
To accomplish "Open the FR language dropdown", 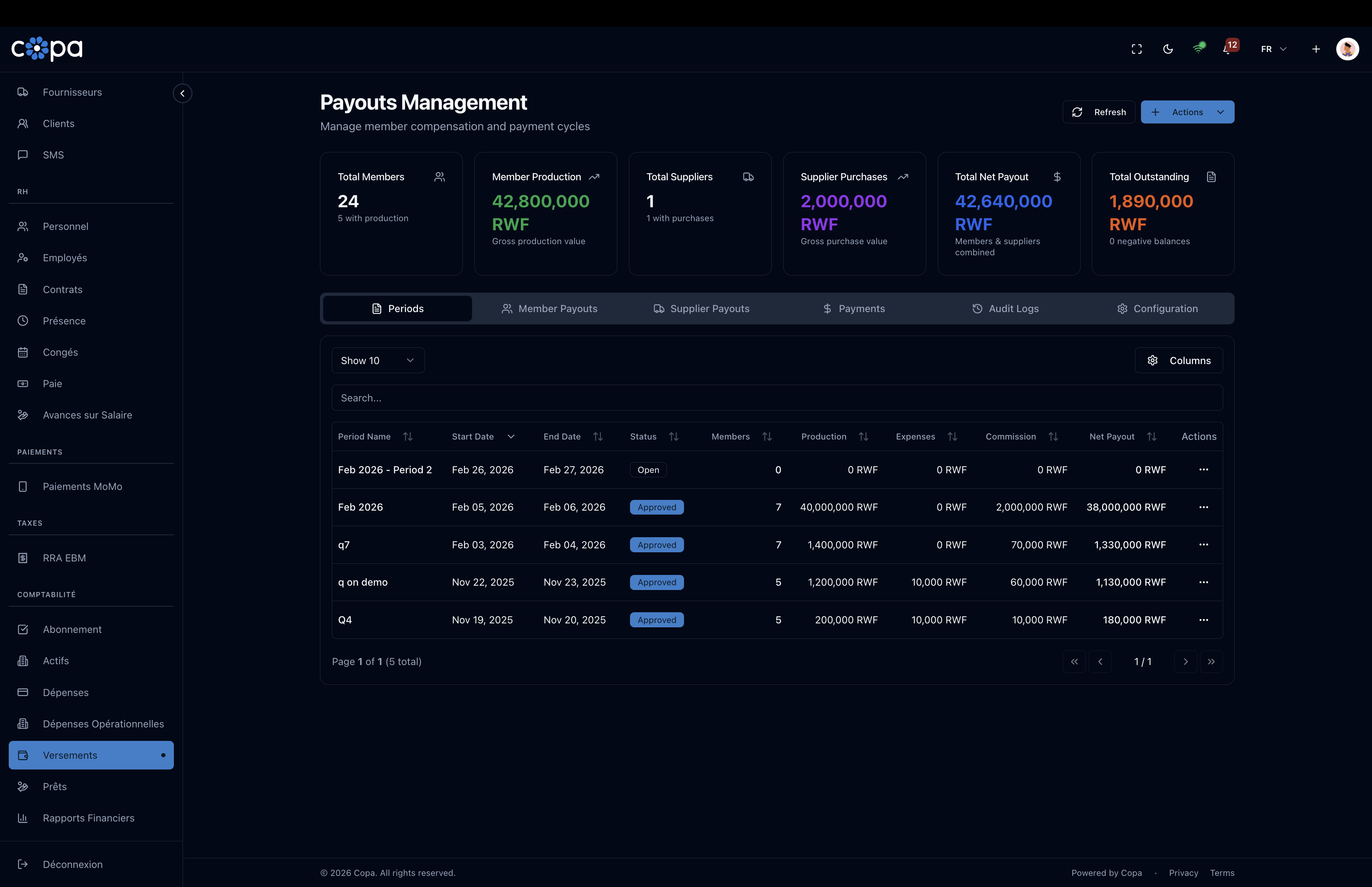I will (1273, 49).
